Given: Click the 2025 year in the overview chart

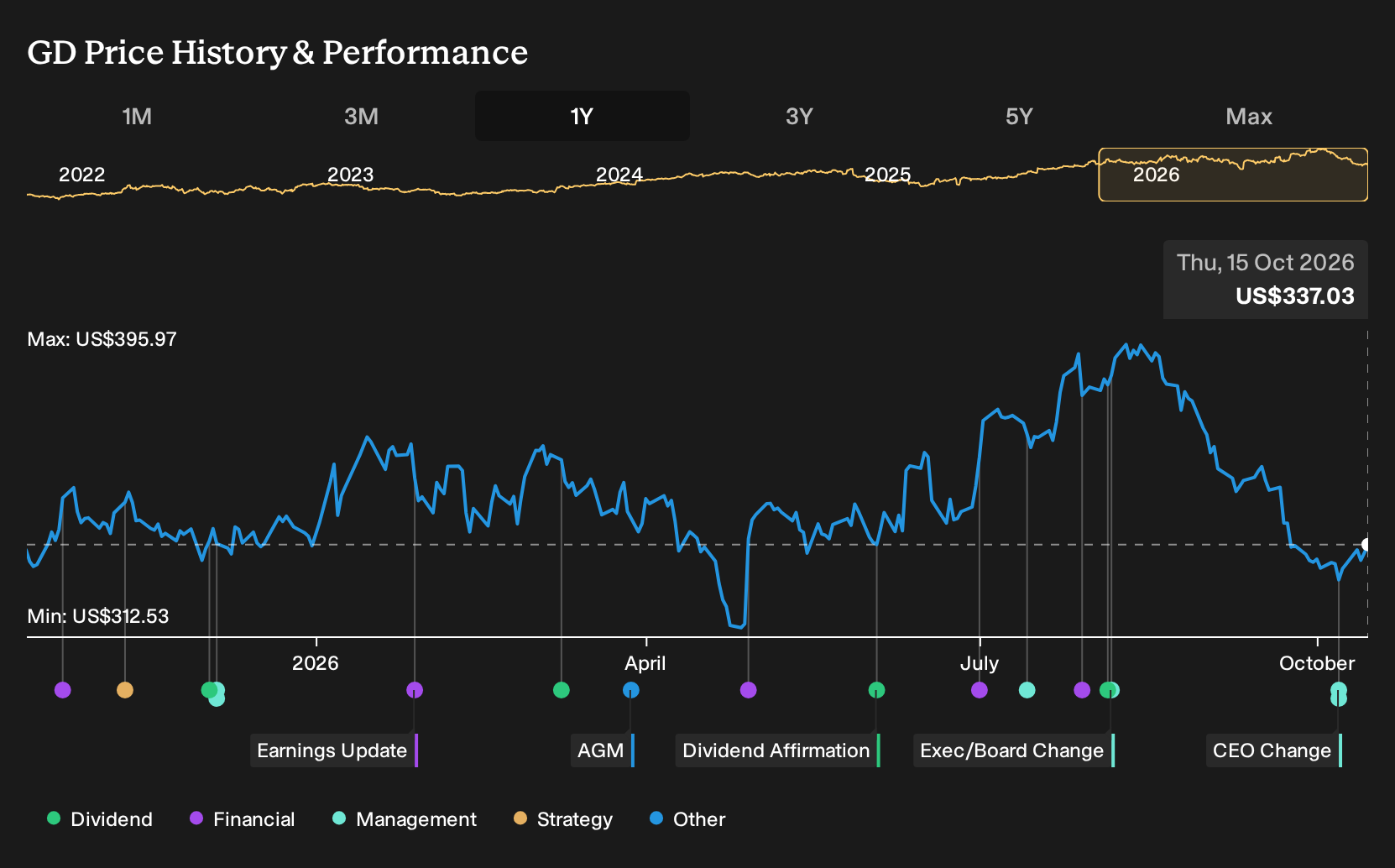Looking at the screenshot, I should click(888, 175).
